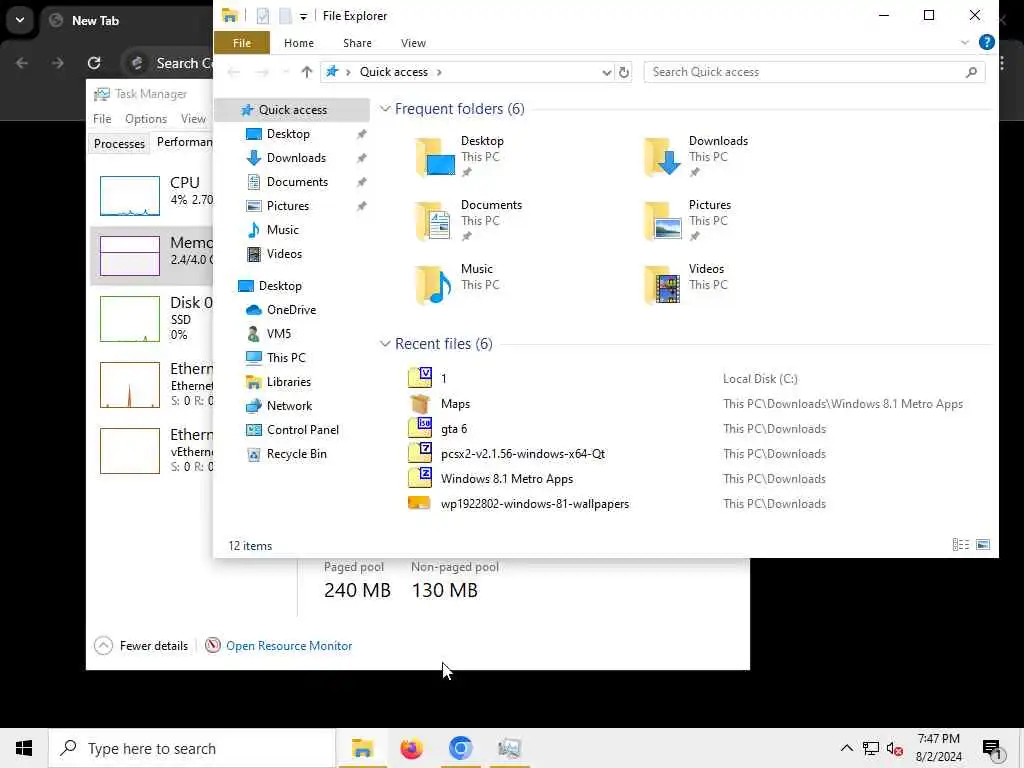
Task: Open the File Explorer taskbar icon
Action: [362, 748]
